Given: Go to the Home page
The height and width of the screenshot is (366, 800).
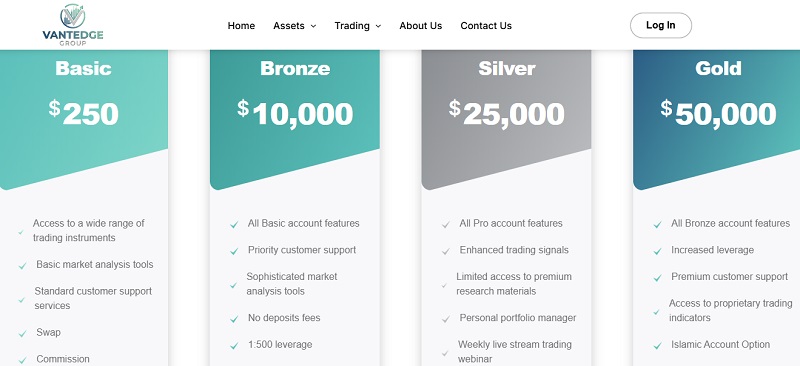Looking at the screenshot, I should [x=241, y=26].
